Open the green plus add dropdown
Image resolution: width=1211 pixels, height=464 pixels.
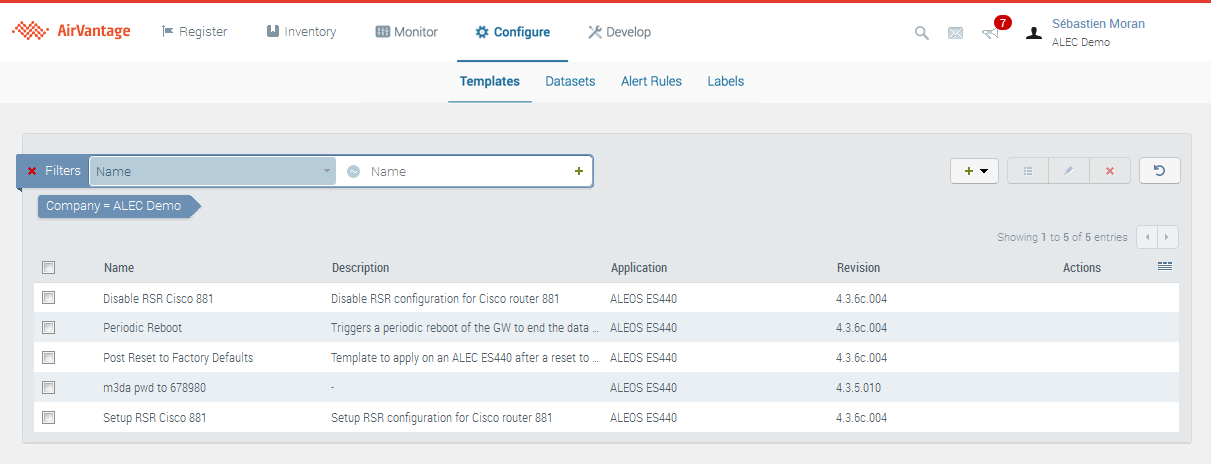(x=974, y=171)
